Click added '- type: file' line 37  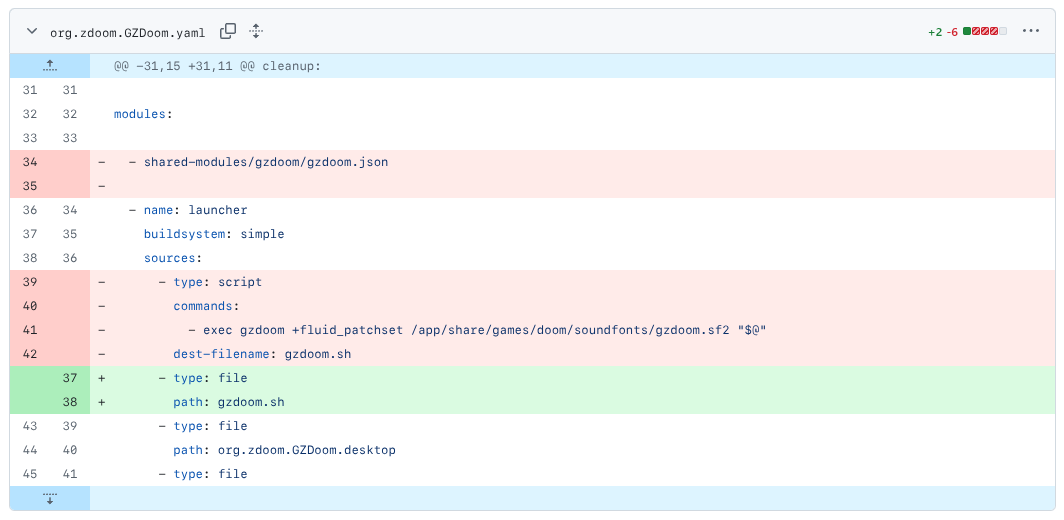coord(573,378)
